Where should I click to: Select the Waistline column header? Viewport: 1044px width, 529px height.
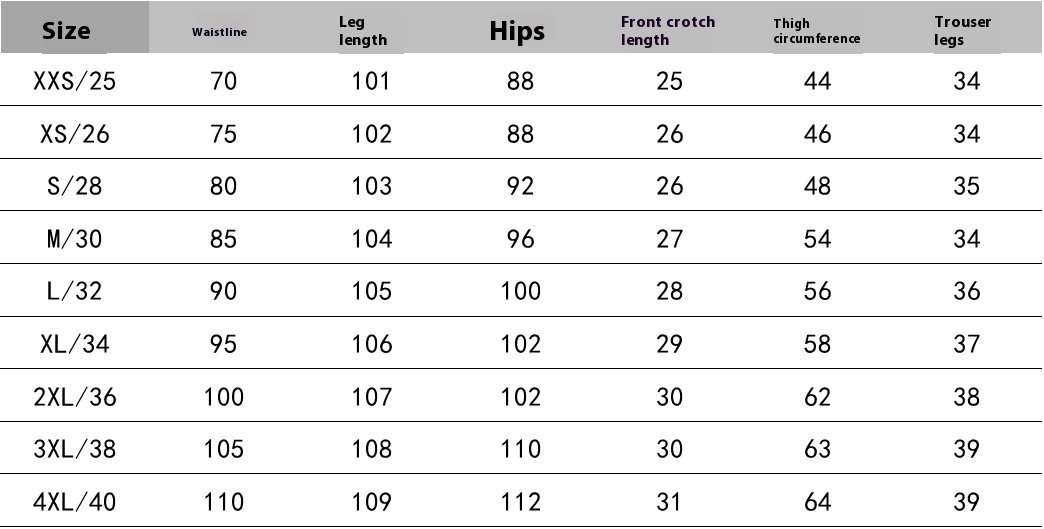click(219, 32)
